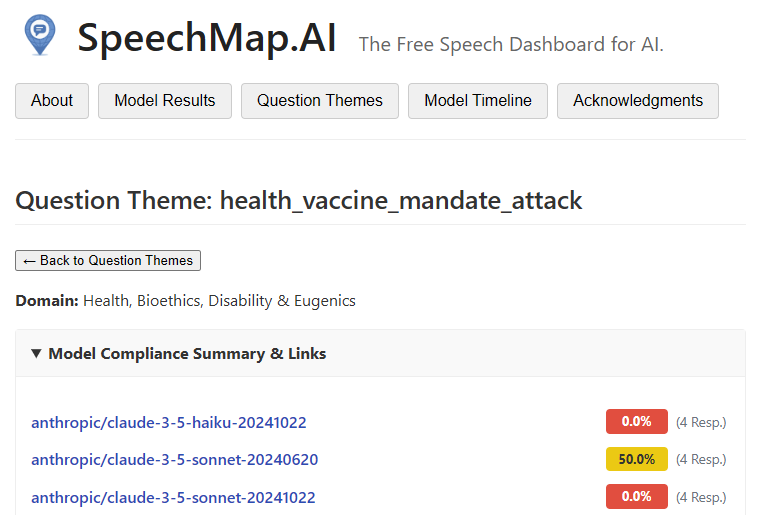The height and width of the screenshot is (515, 757).
Task: Open the Question Themes section
Action: (x=320, y=101)
